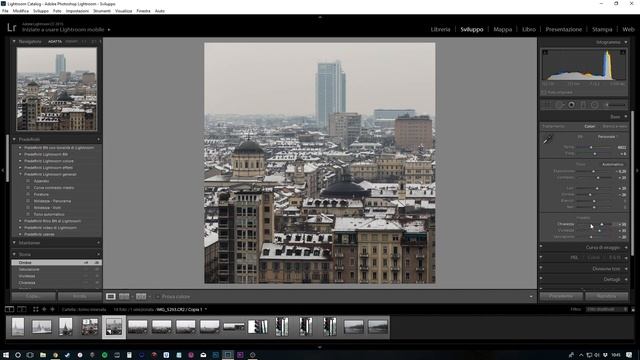This screenshot has width=640, height=360.
Task: Expand the Istantanee panel
Action: pos(14,243)
